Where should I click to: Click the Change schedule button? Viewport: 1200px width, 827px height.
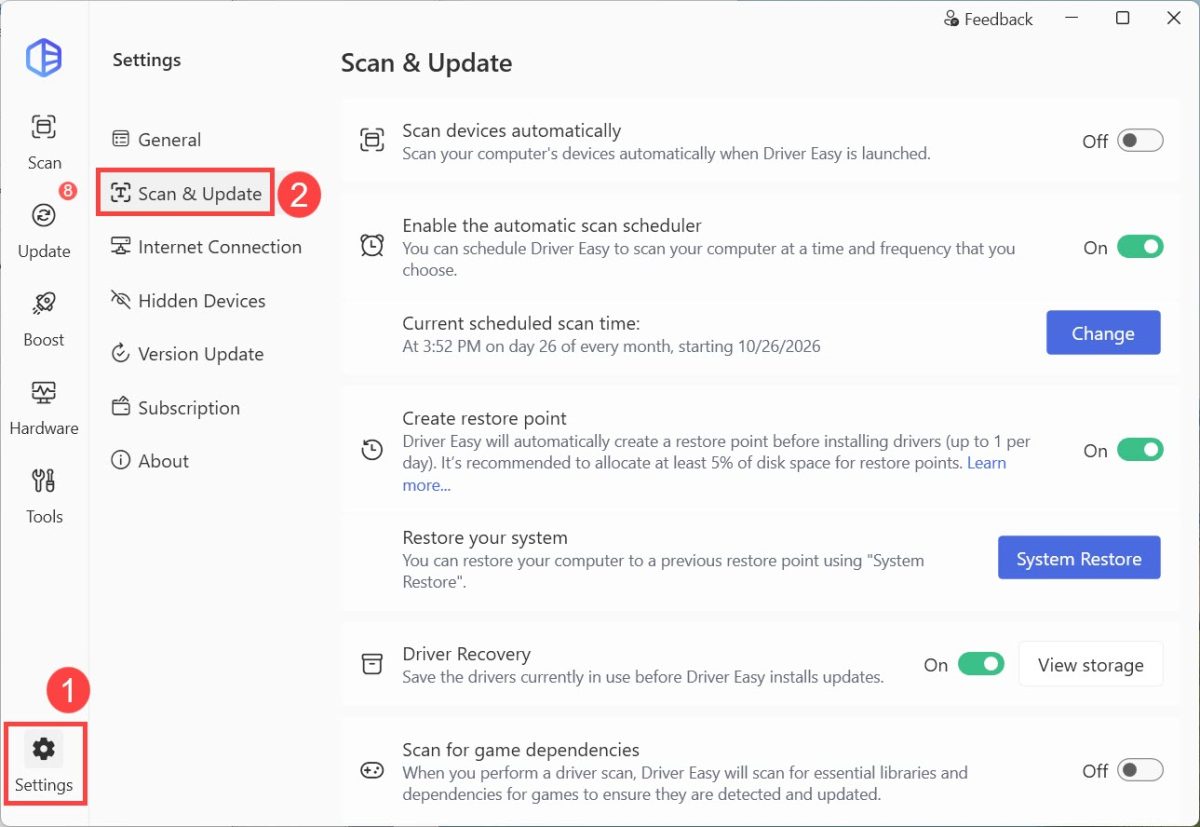[1103, 333]
